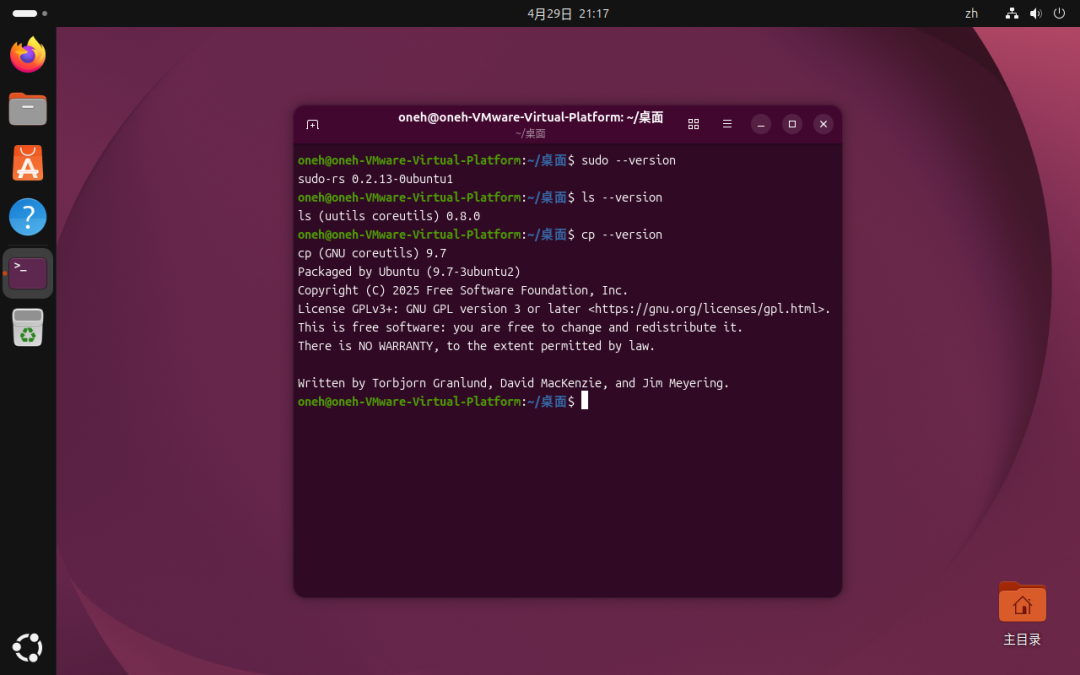
Task: Switch input source from zh indicator
Action: point(971,14)
